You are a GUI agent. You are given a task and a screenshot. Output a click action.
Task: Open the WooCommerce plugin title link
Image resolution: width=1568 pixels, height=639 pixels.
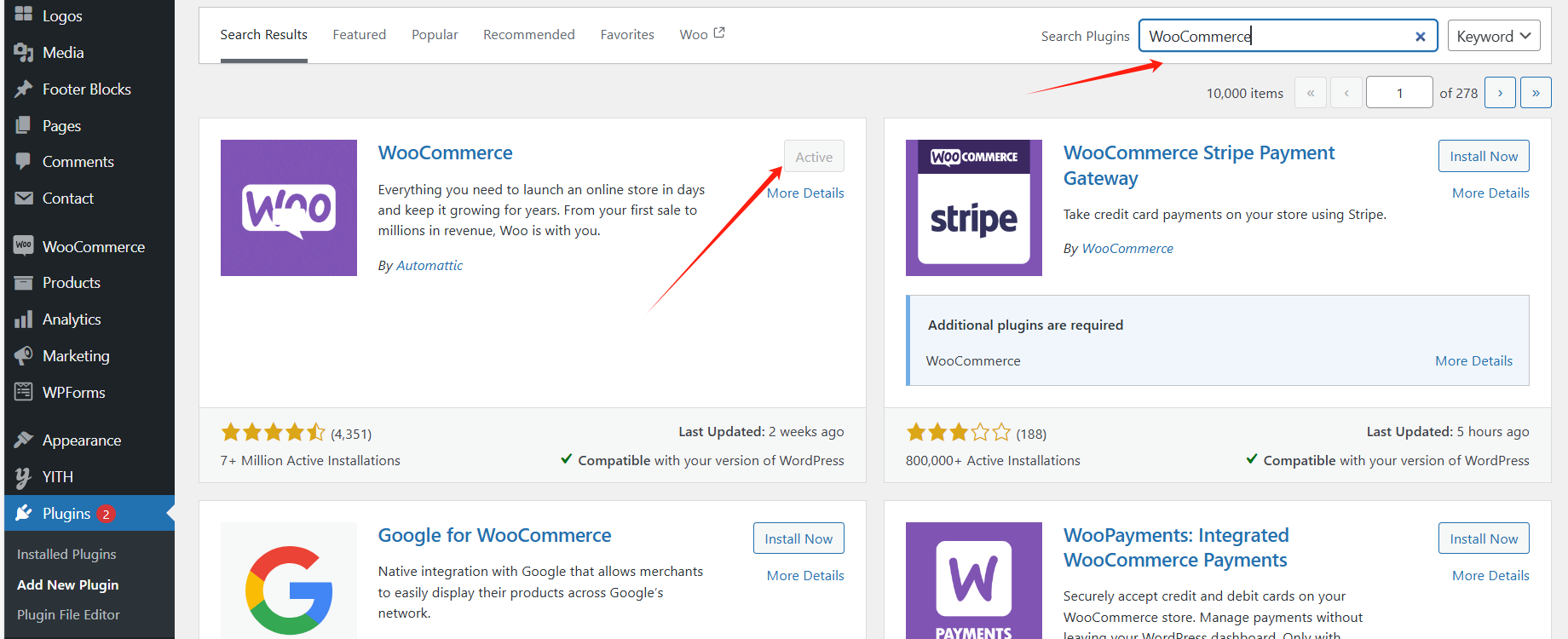point(445,153)
